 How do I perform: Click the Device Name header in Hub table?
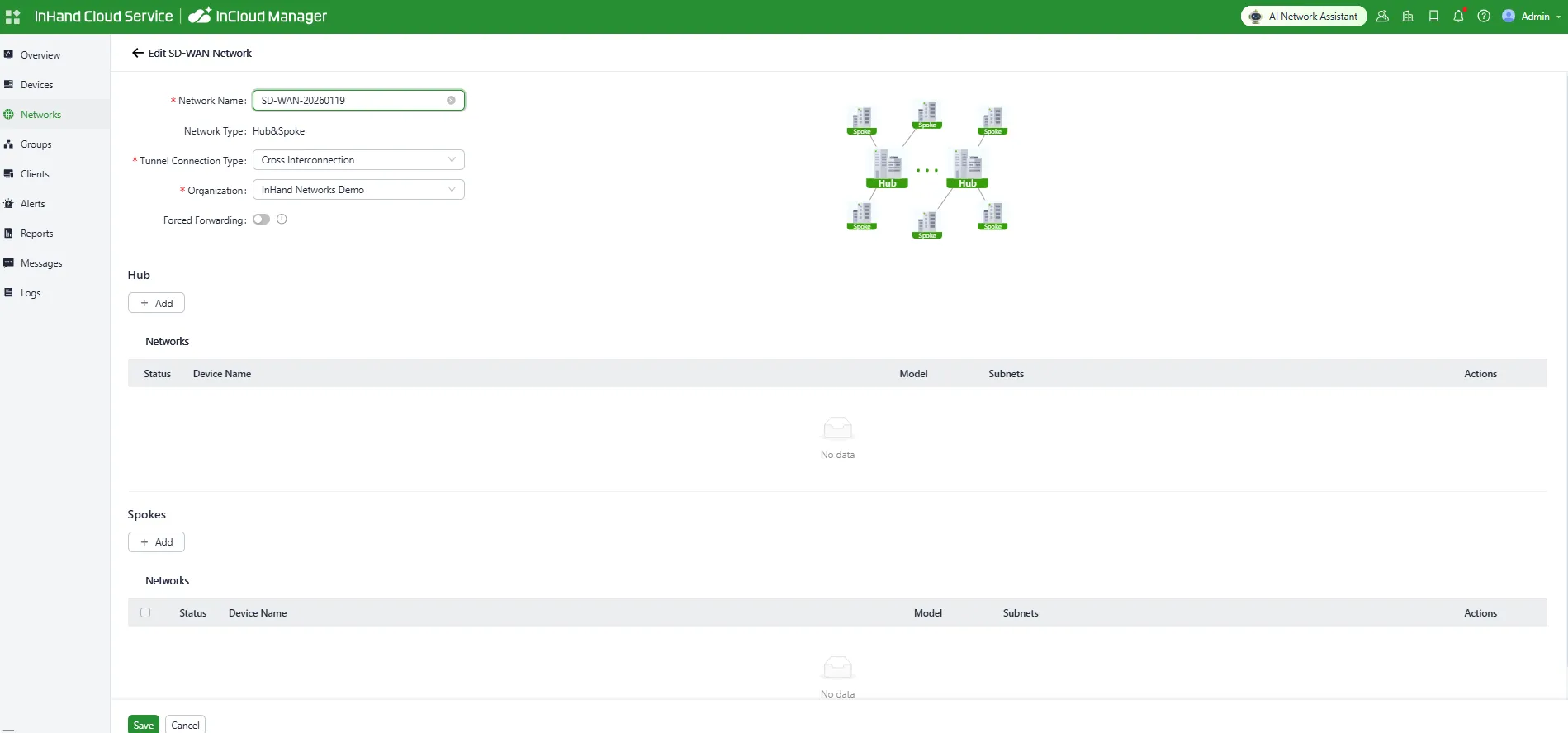222,374
